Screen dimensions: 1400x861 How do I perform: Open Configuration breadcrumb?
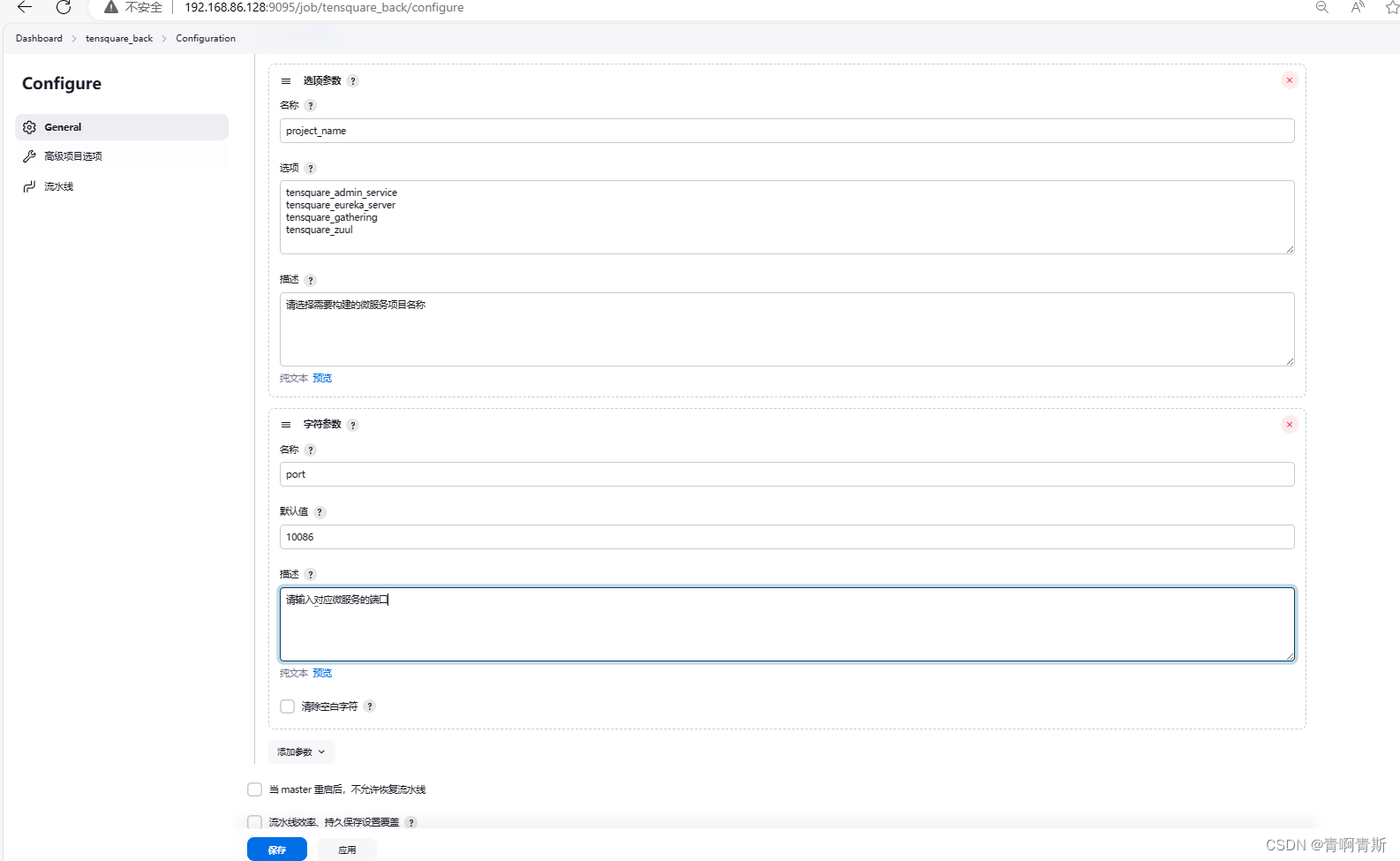point(206,39)
